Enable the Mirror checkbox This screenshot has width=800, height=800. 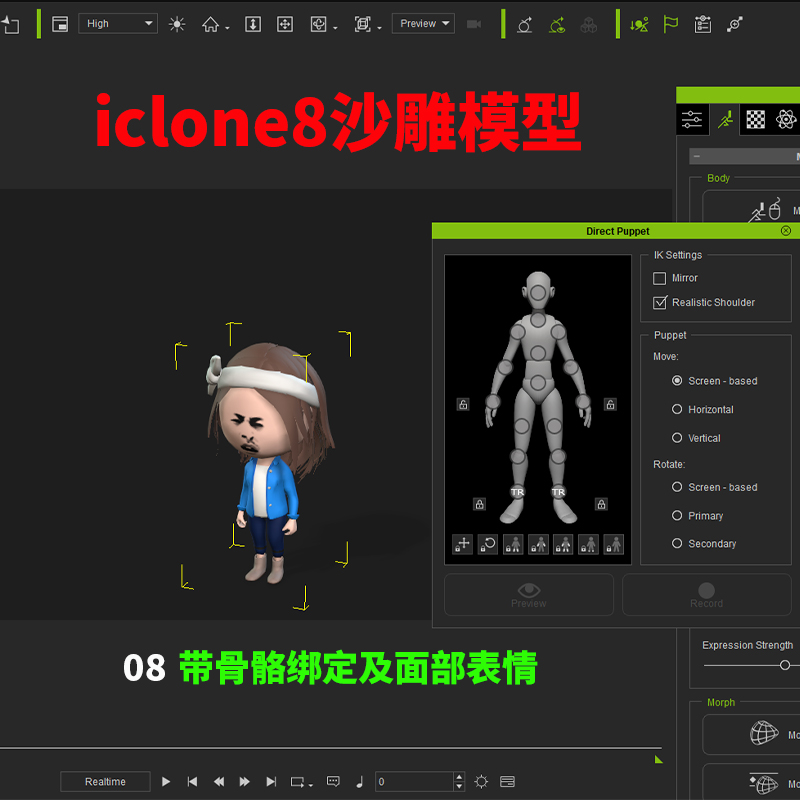click(x=662, y=278)
